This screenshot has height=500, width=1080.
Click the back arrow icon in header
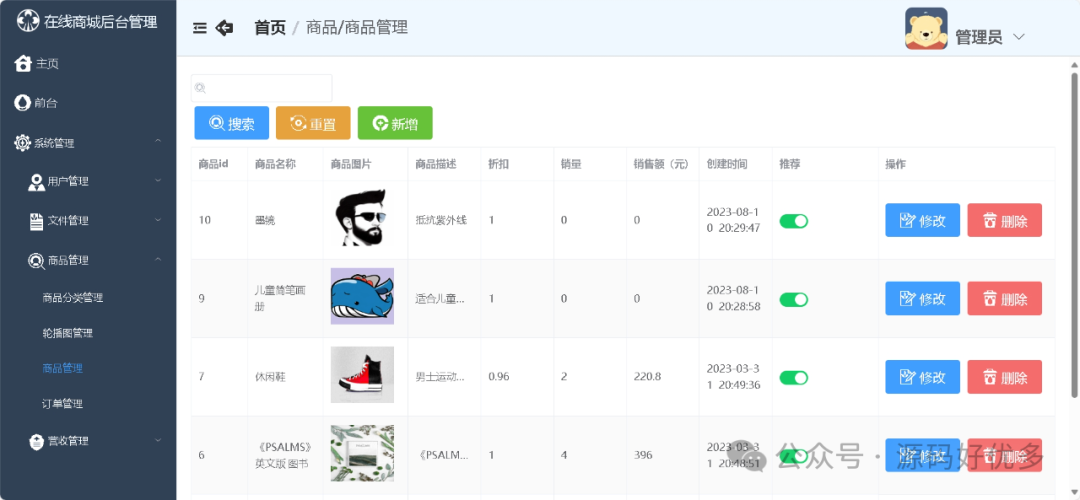point(225,28)
